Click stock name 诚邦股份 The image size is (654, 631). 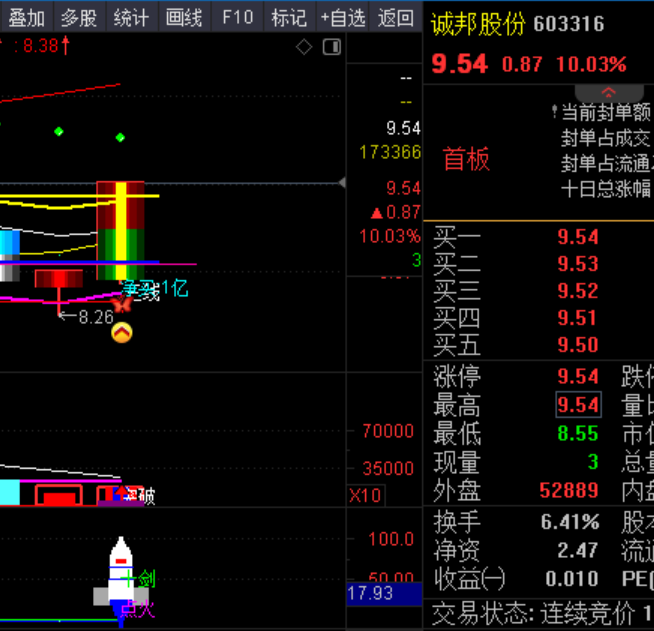click(478, 24)
